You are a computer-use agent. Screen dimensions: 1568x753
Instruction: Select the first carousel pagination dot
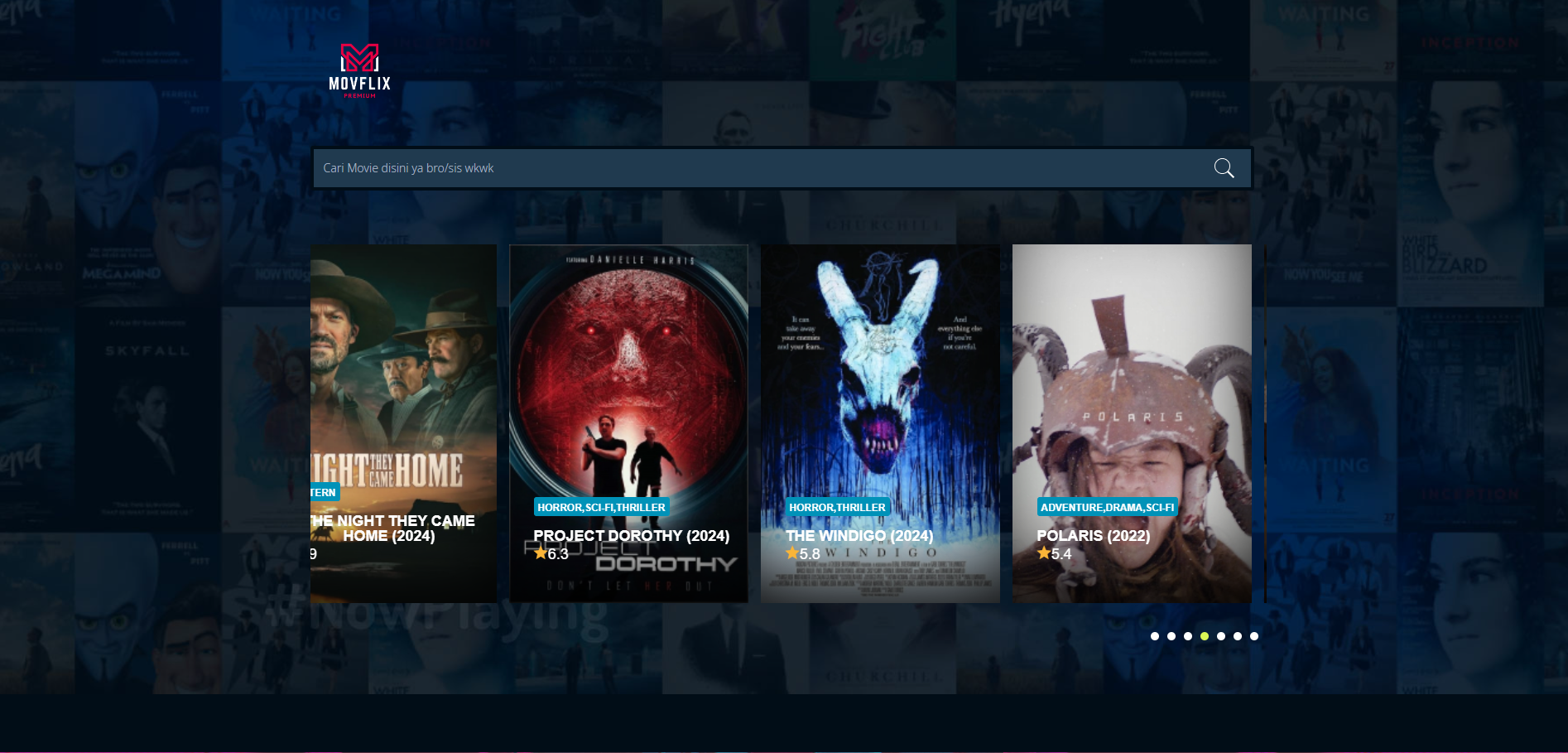(x=1155, y=636)
